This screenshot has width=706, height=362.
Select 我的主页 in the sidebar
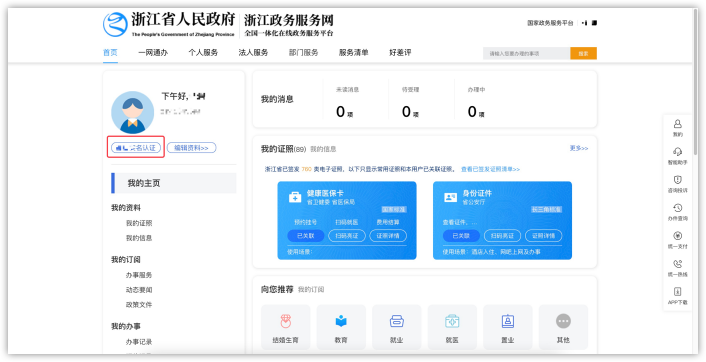[x=174, y=183]
